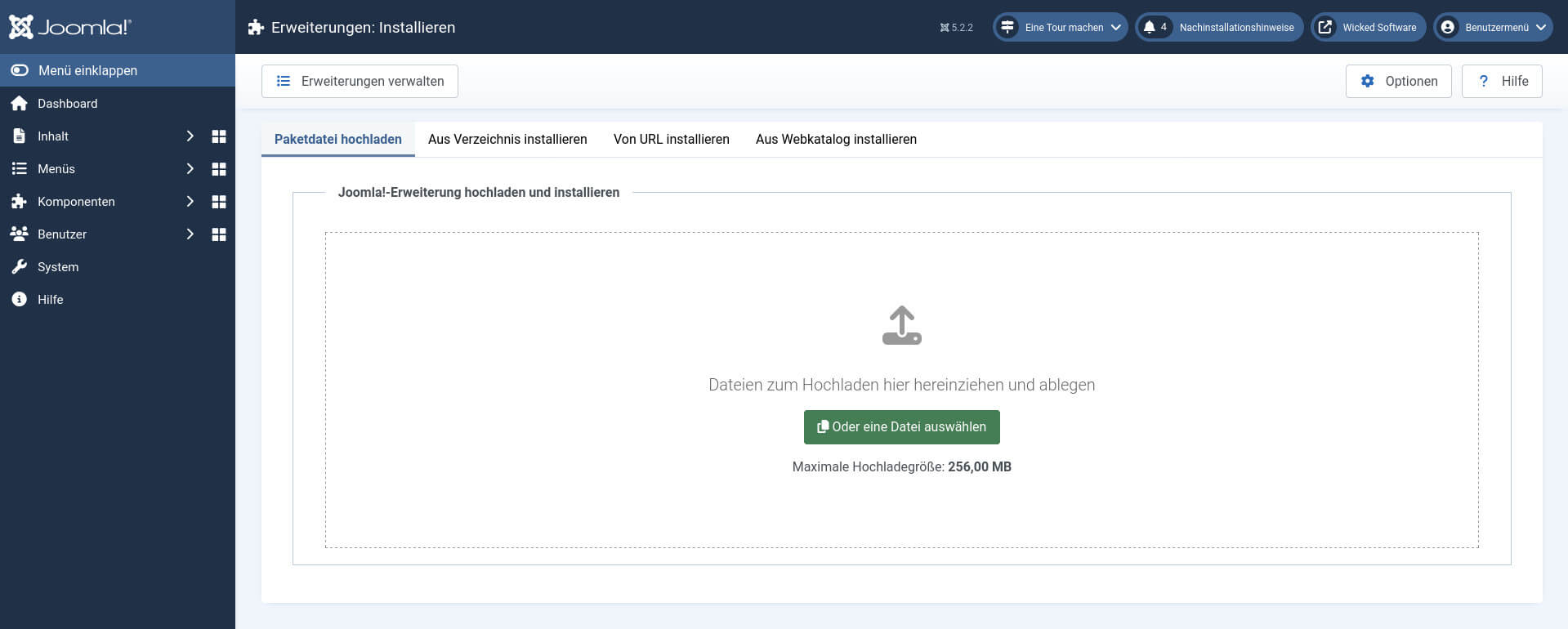Screen dimensions: 1568x629
Task: Click the signpost icon for tours
Action: [1007, 27]
